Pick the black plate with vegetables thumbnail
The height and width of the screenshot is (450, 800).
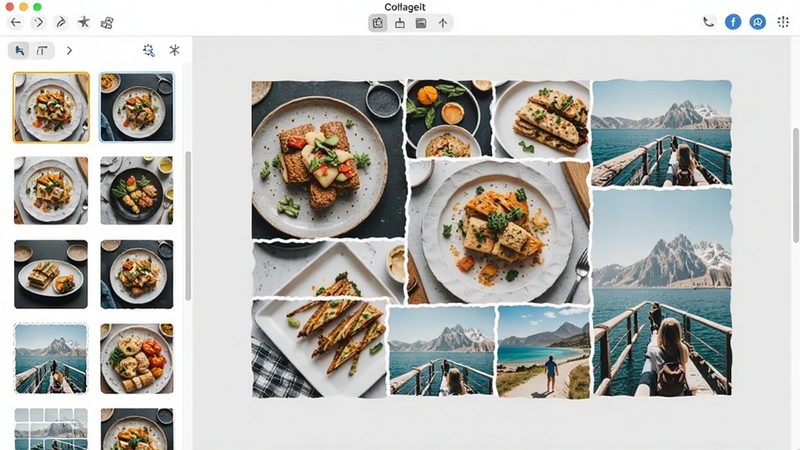coord(136,190)
